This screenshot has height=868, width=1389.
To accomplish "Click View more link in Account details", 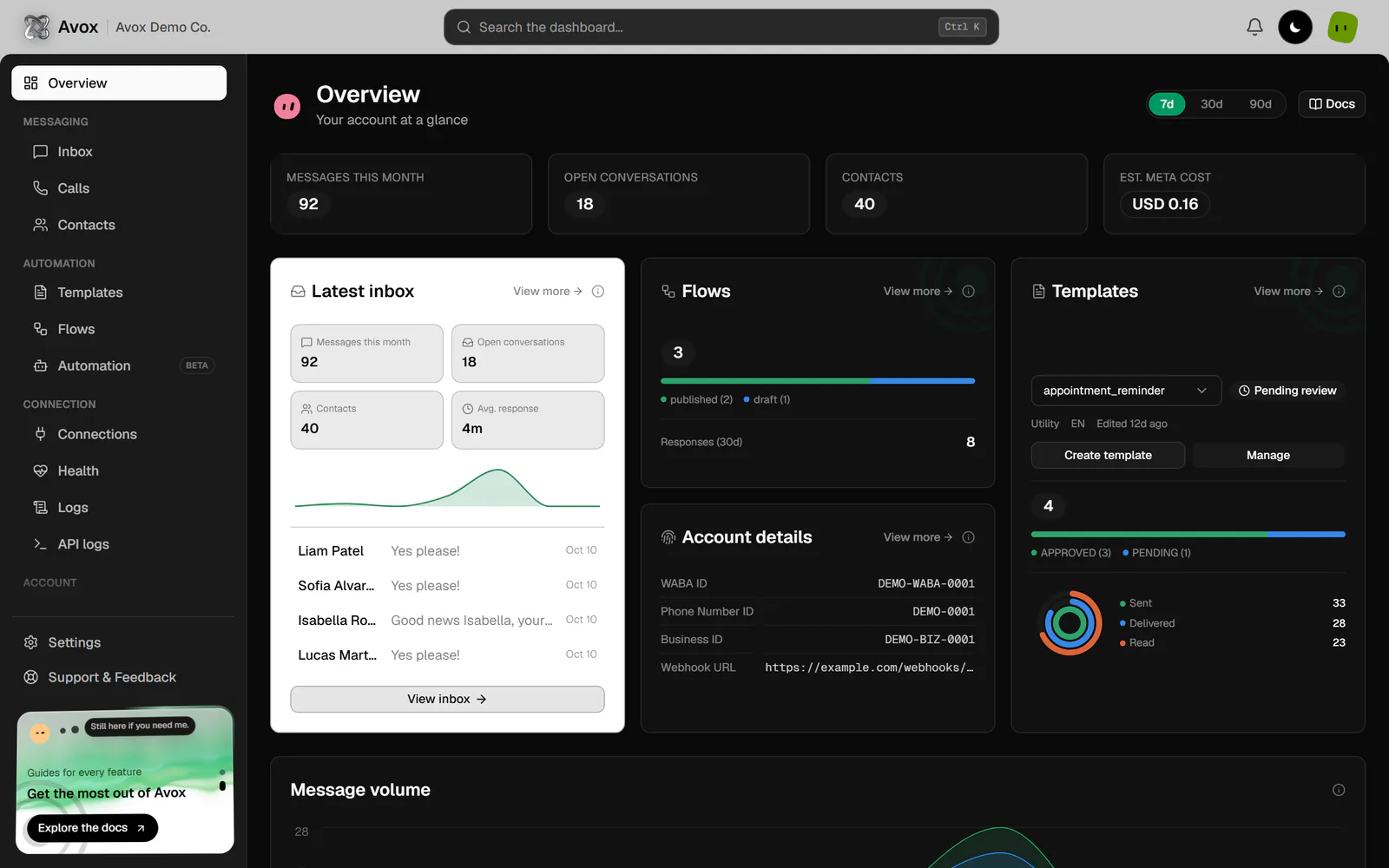I will pyautogui.click(x=918, y=537).
